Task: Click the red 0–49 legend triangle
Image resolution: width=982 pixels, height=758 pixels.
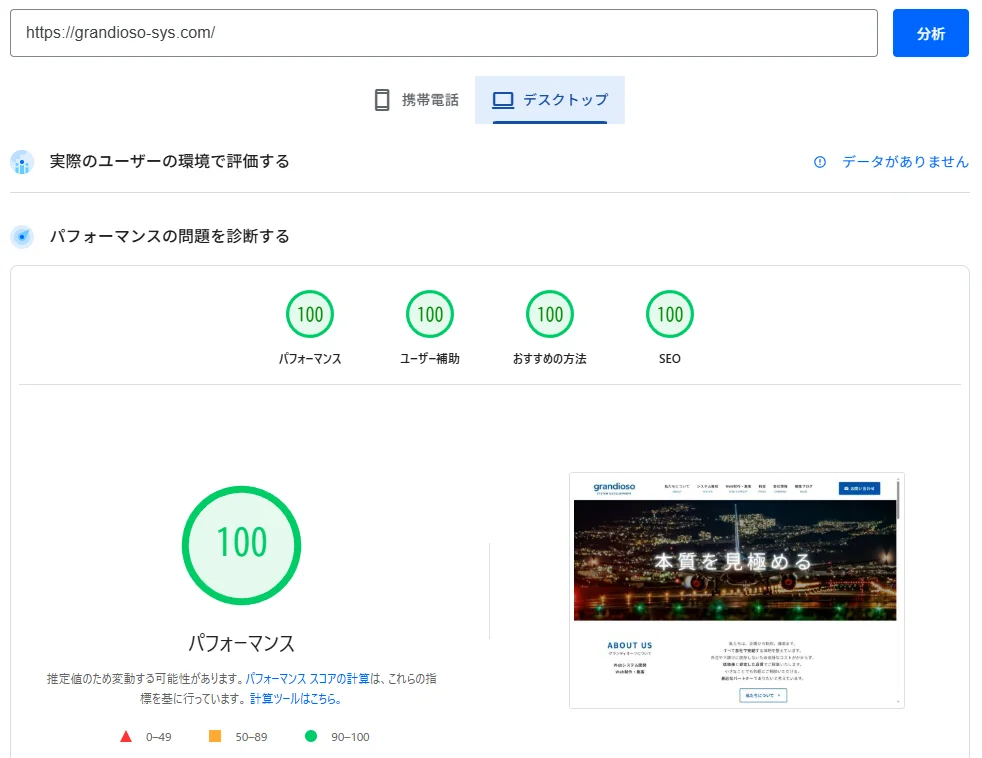Action: point(125,737)
